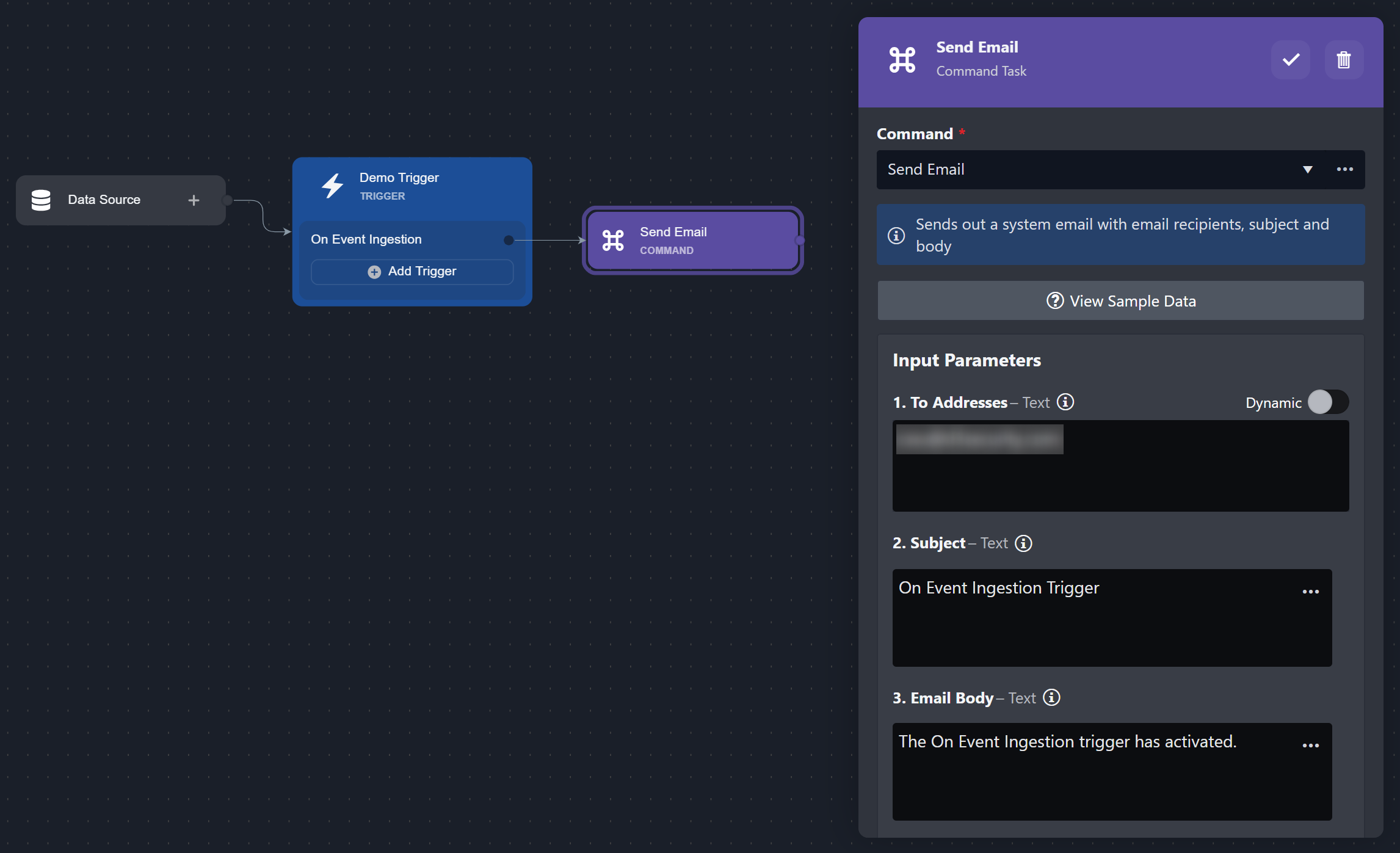Click info icon beside Subject label
The height and width of the screenshot is (853, 1400).
pos(1023,543)
